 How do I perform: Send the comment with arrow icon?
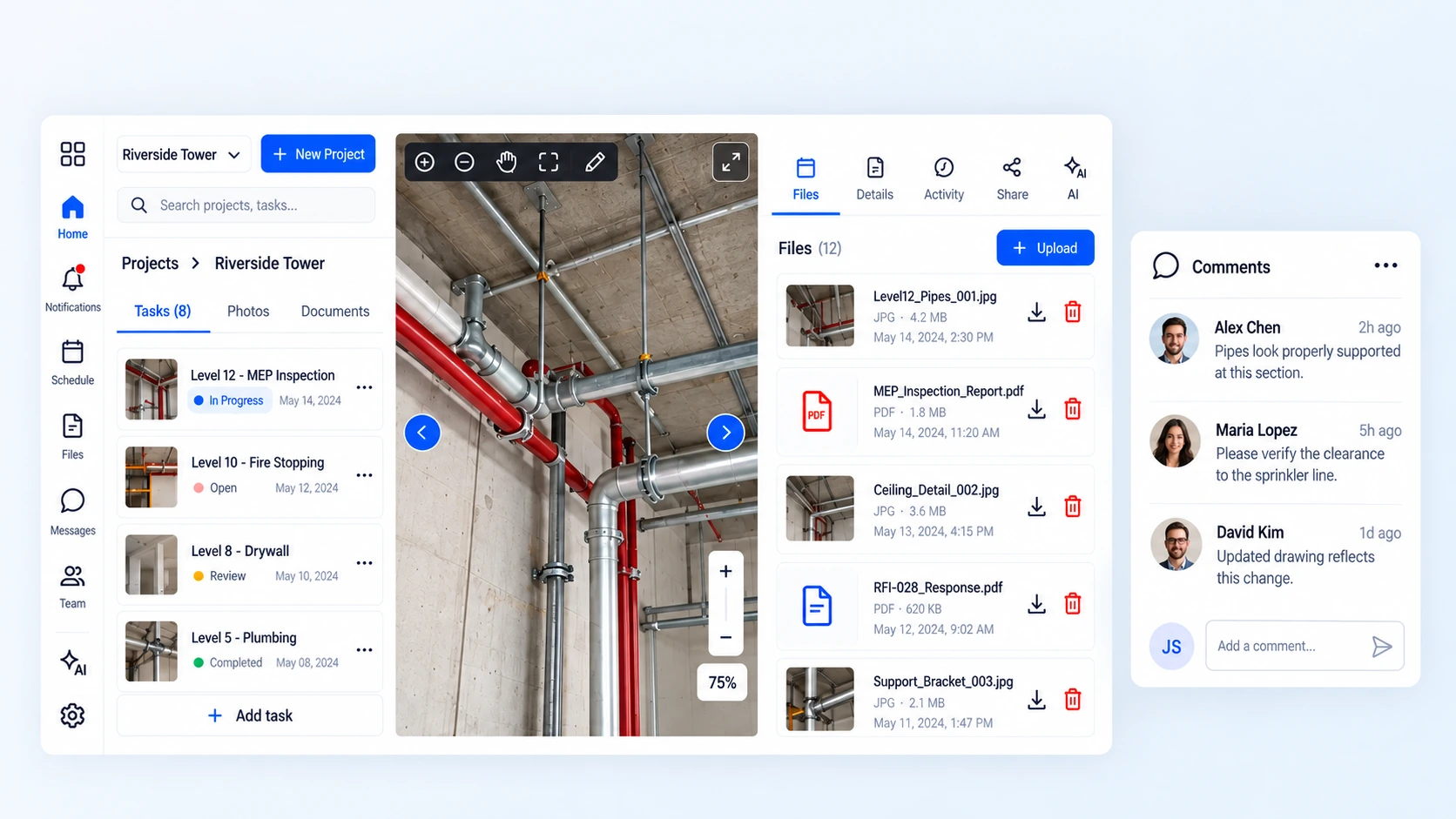pyautogui.click(x=1381, y=647)
